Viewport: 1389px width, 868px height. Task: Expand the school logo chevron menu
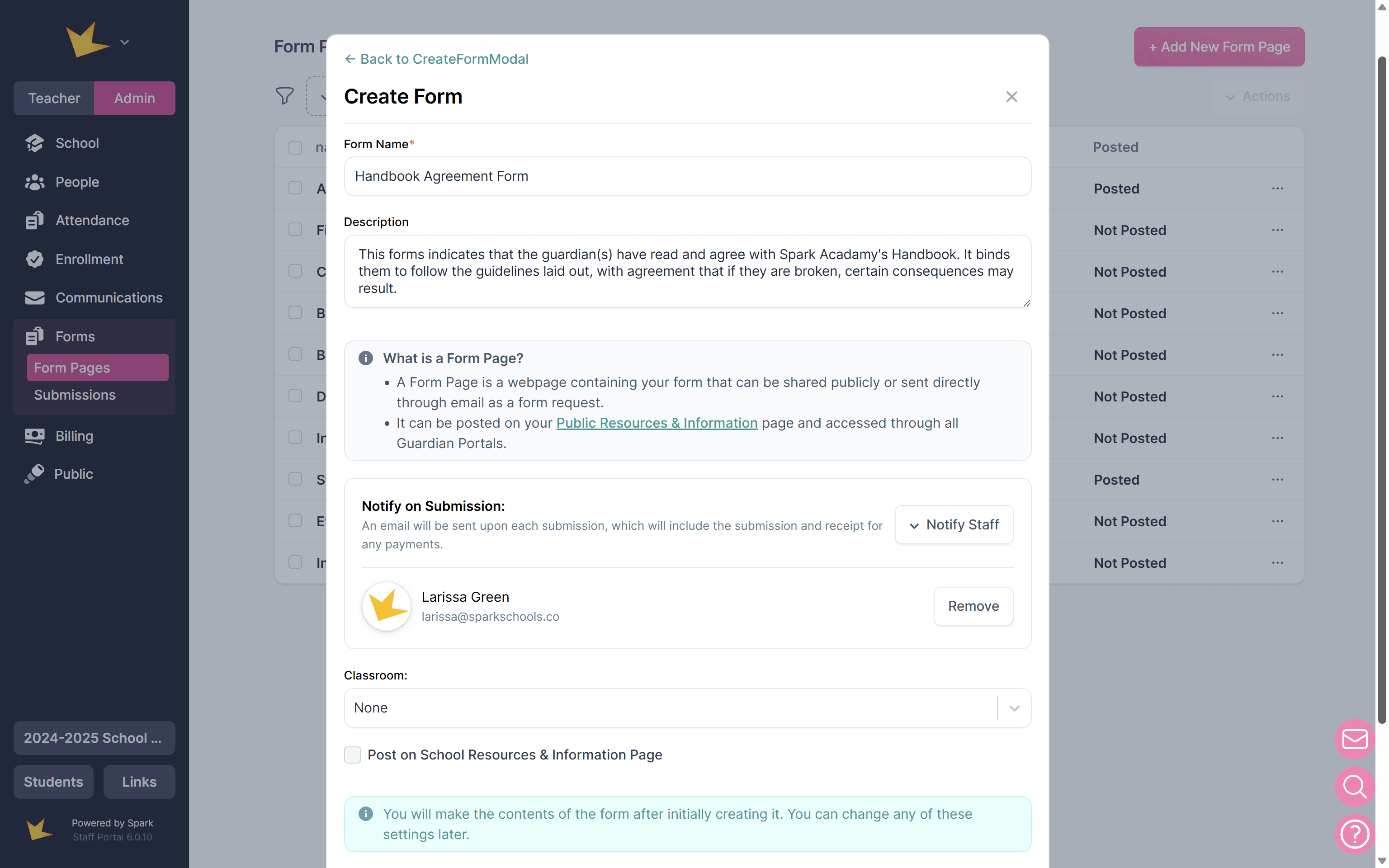click(124, 42)
